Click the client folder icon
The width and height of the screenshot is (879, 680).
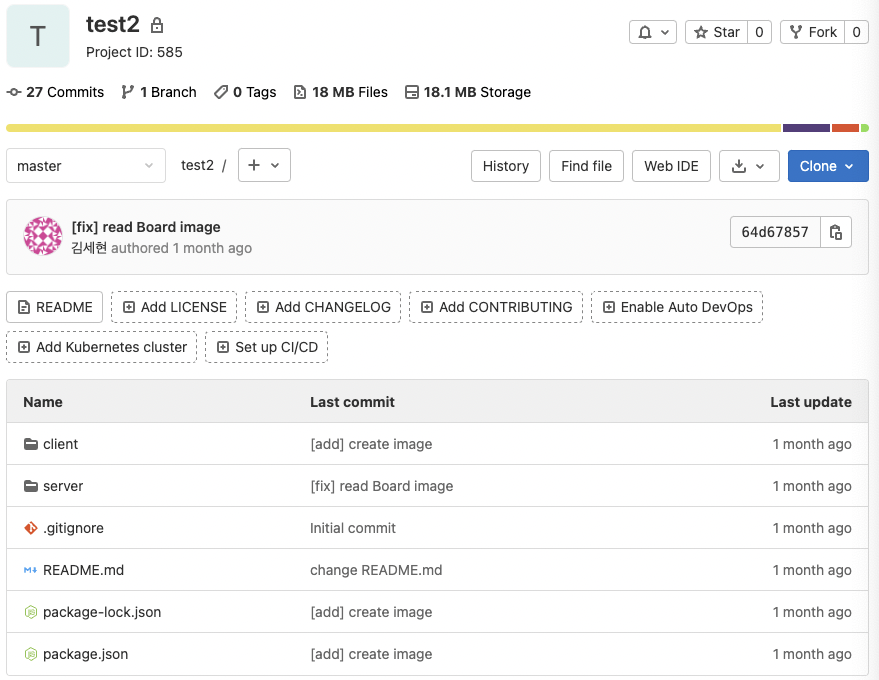31,444
